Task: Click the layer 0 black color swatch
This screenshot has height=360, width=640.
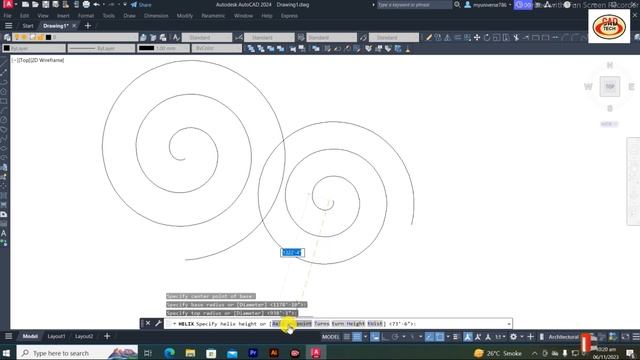Action: click(48, 37)
